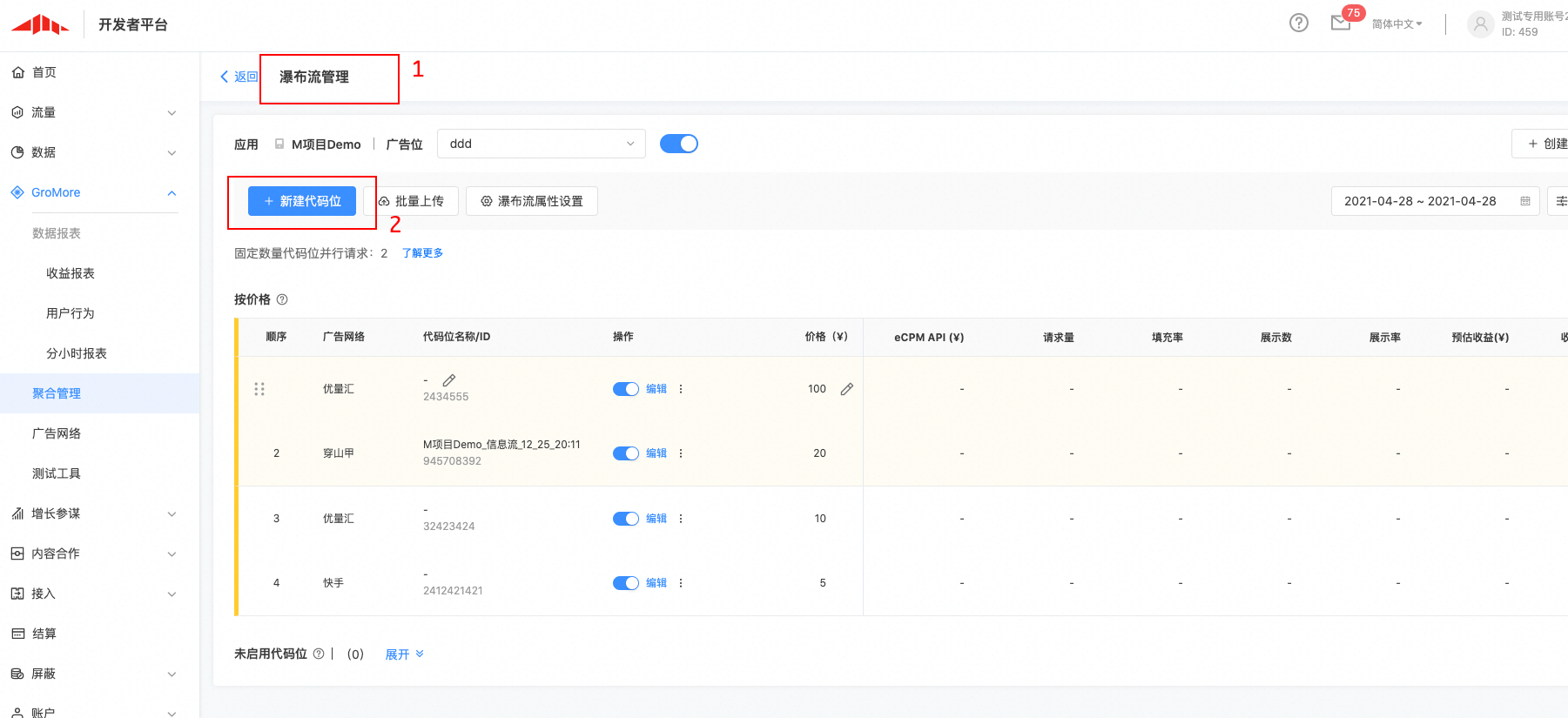
Task: Click the 内容合作 sidebar icon
Action: (17, 554)
